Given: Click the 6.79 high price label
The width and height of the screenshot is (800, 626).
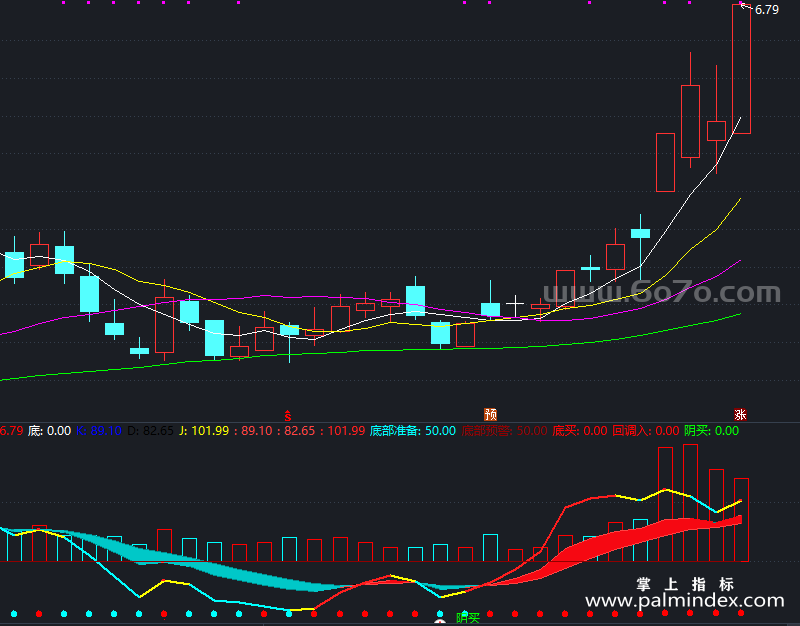Looking at the screenshot, I should (766, 10).
